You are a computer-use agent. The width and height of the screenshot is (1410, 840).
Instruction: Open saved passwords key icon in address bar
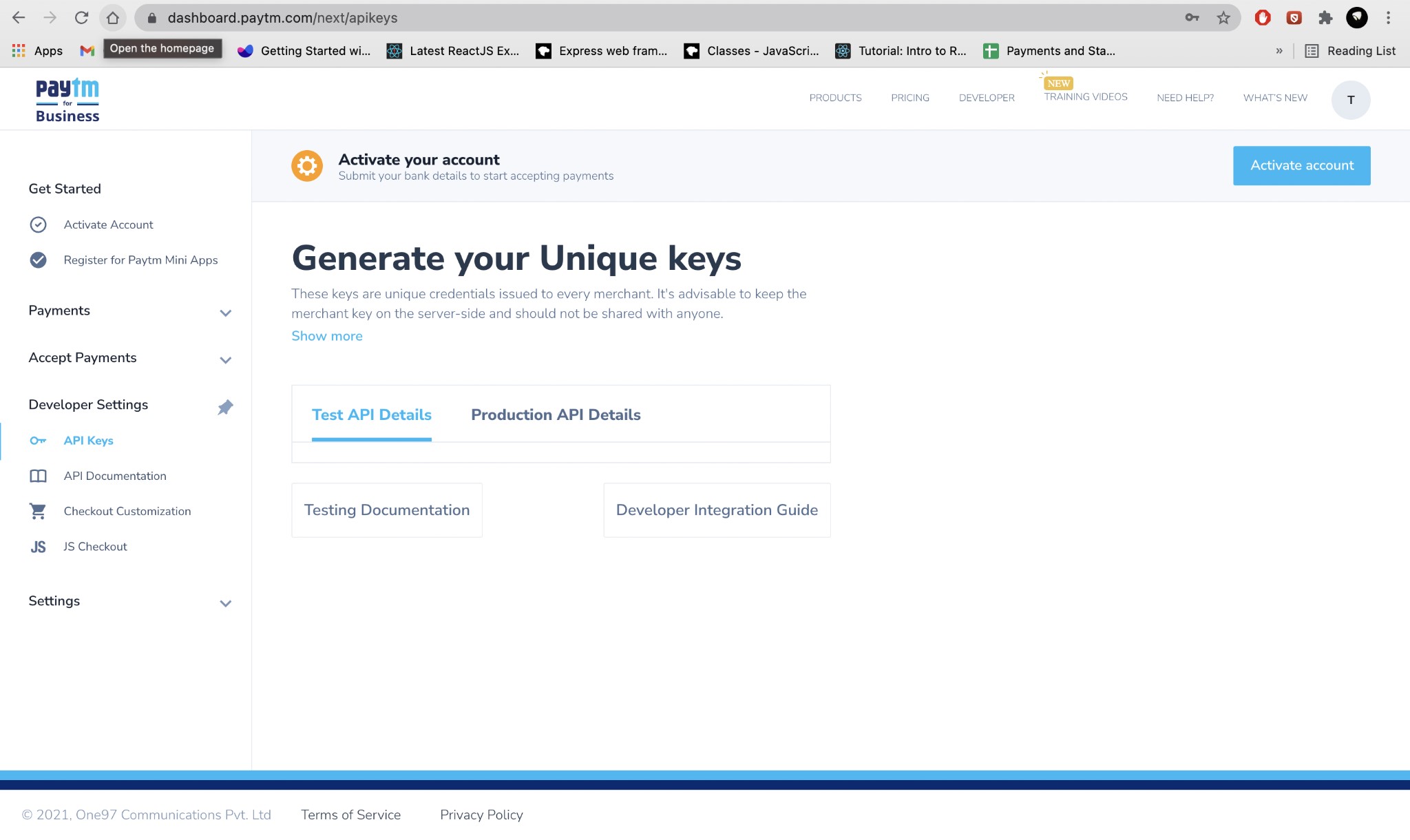click(x=1192, y=18)
